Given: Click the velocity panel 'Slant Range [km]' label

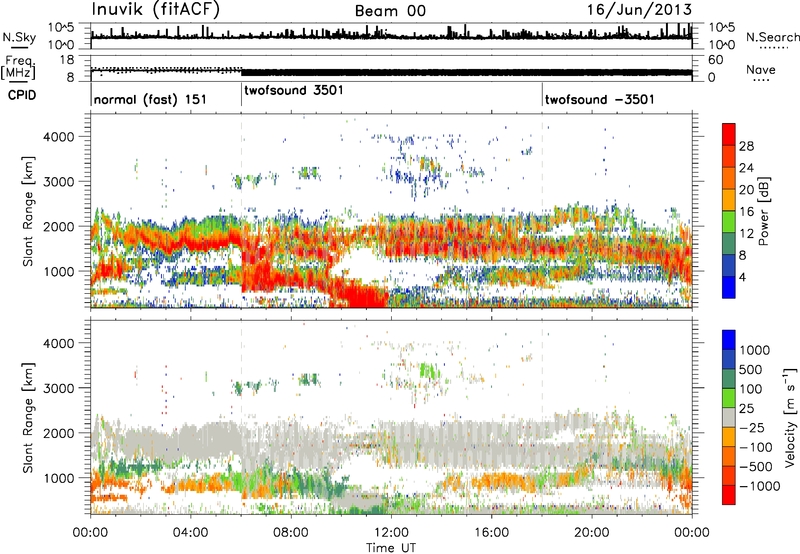Looking at the screenshot, I should [x=28, y=417].
